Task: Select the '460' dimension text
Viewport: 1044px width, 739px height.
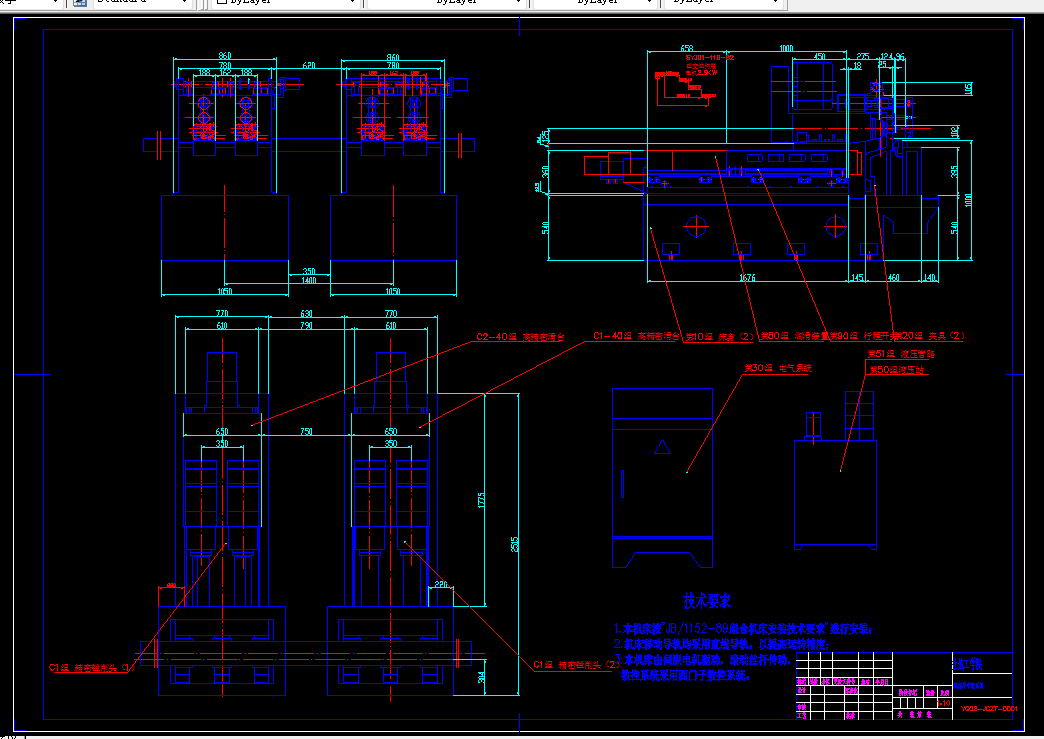Action: [x=894, y=278]
